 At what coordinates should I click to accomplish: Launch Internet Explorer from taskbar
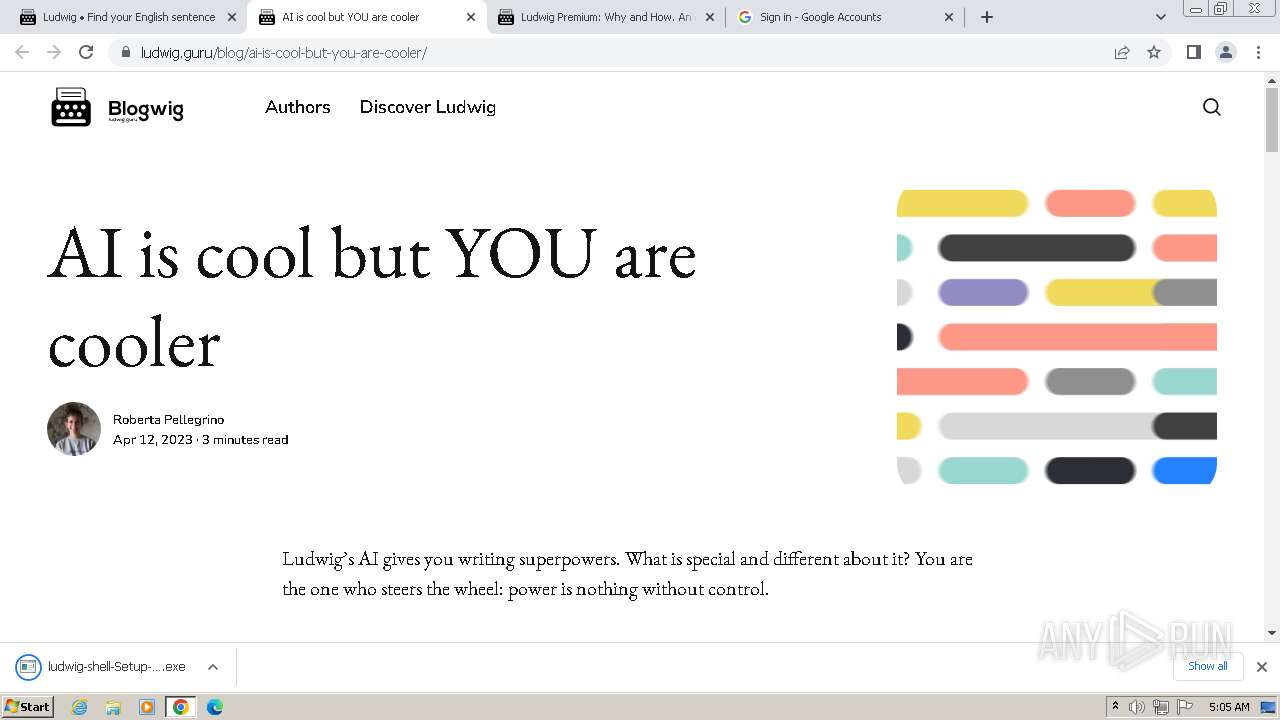coord(80,707)
